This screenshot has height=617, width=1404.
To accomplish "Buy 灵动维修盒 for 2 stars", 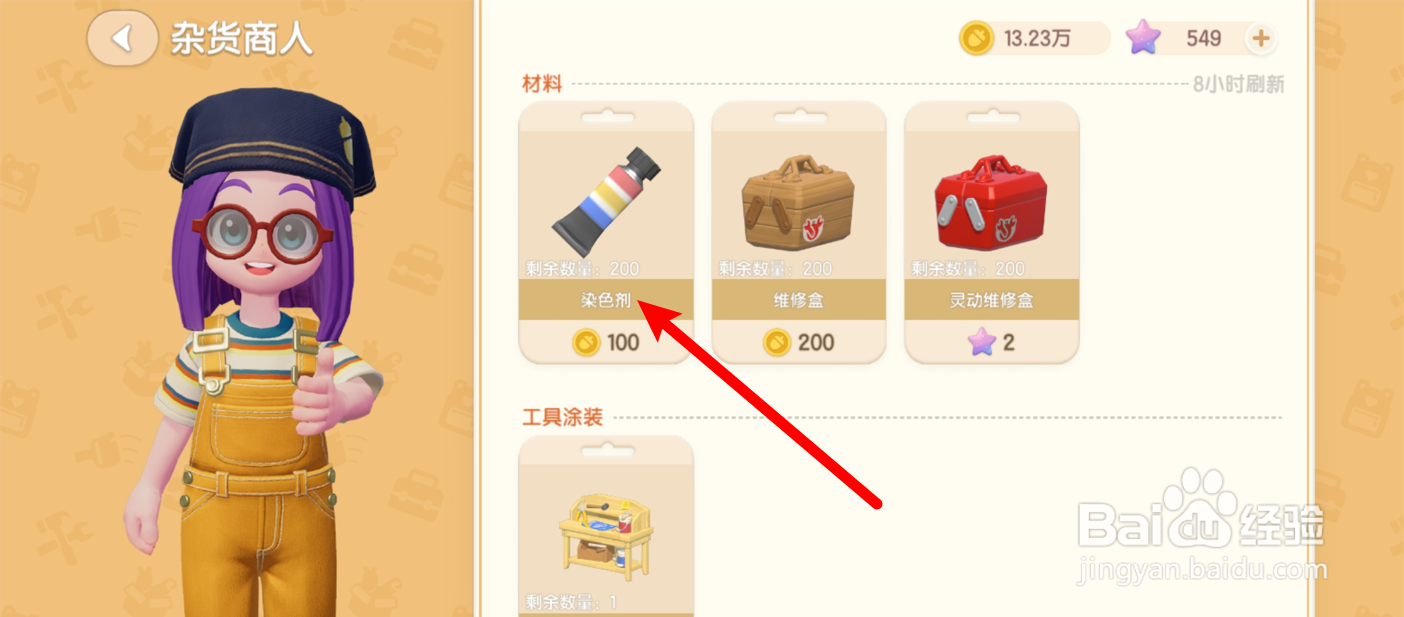I will tap(991, 343).
